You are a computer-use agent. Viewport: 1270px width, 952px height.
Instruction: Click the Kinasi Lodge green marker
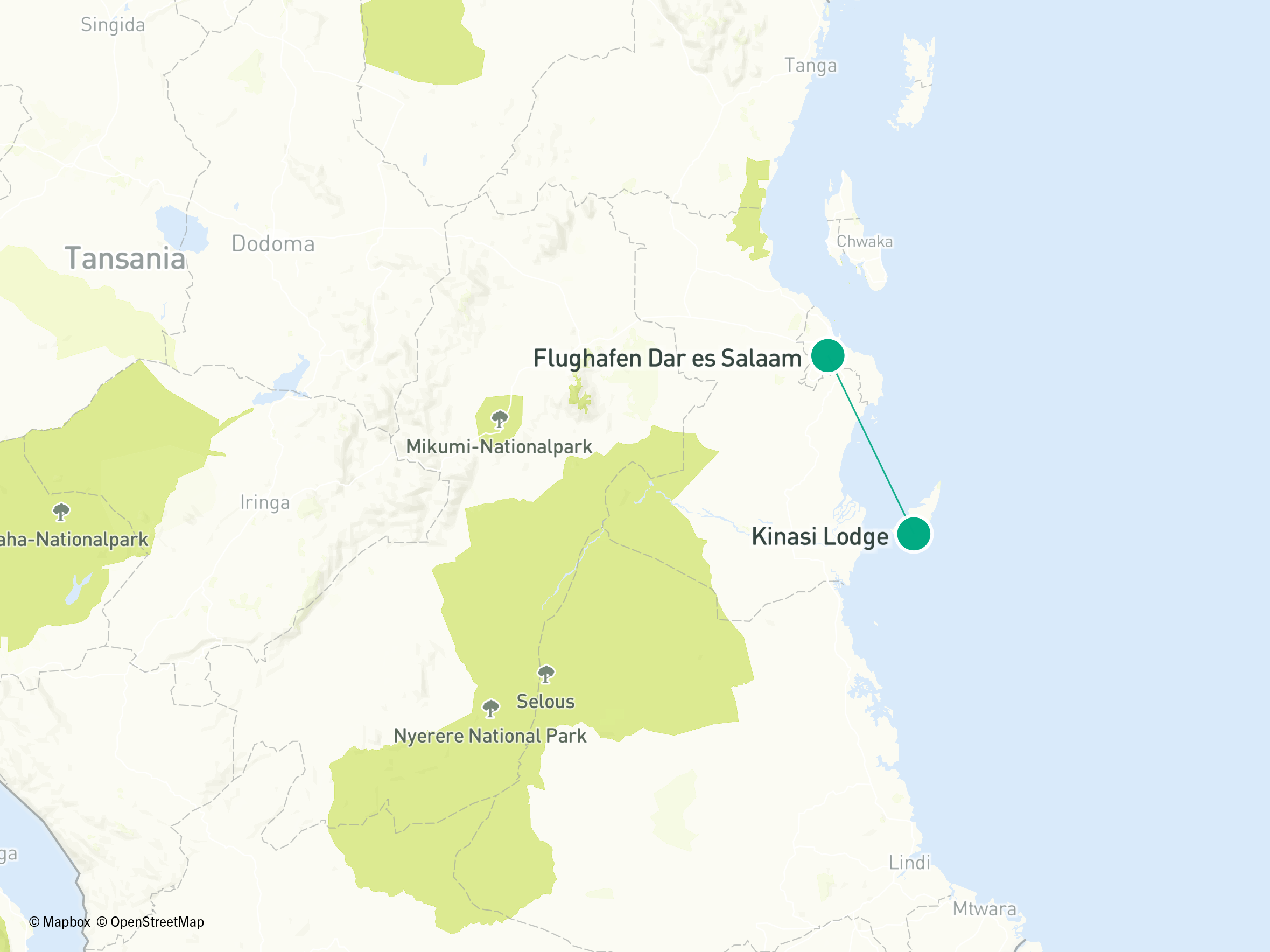tap(913, 534)
